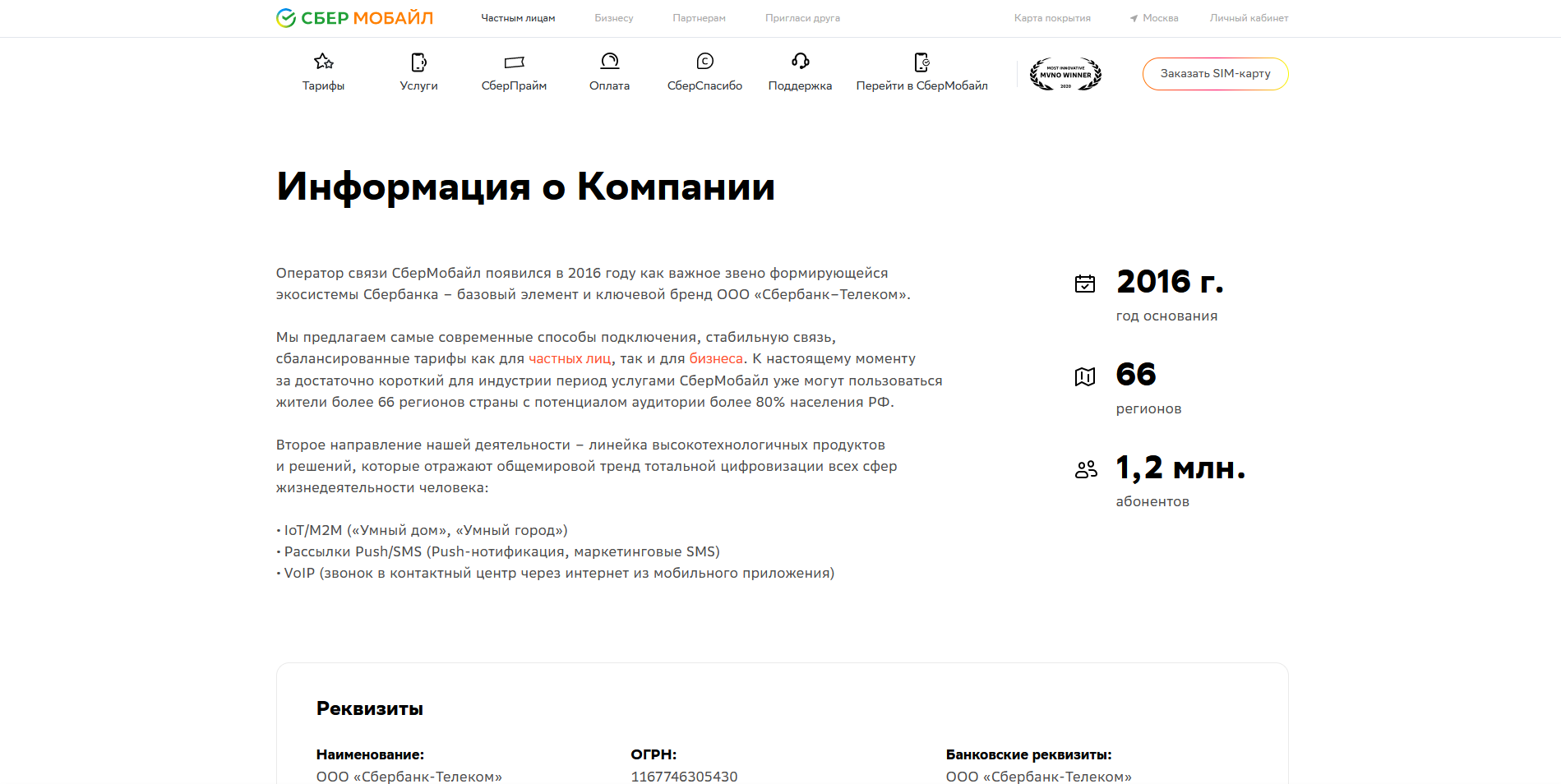
Task: Open the Оплата menu label
Action: [x=609, y=85]
